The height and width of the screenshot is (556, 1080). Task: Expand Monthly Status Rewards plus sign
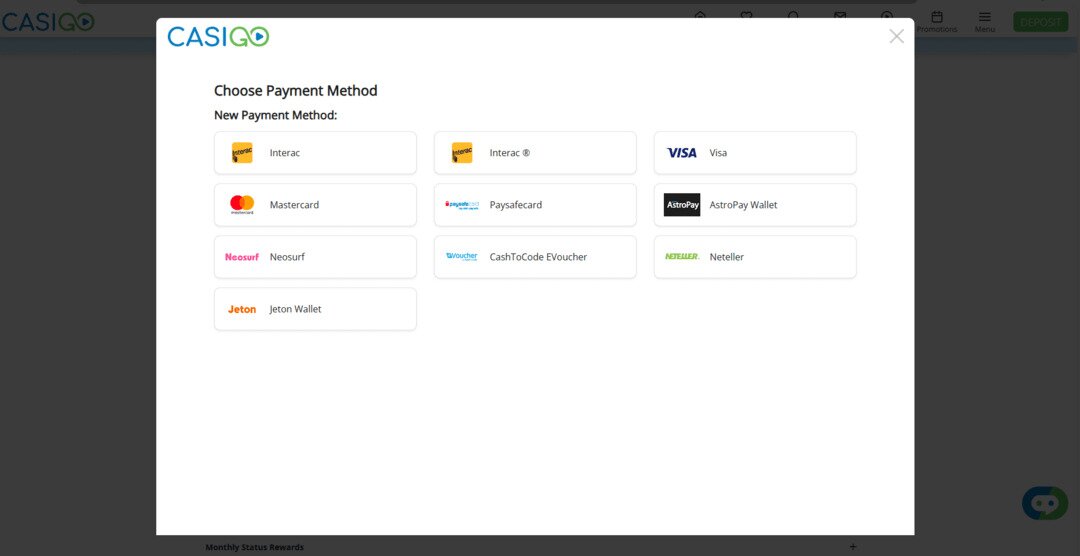[852, 547]
